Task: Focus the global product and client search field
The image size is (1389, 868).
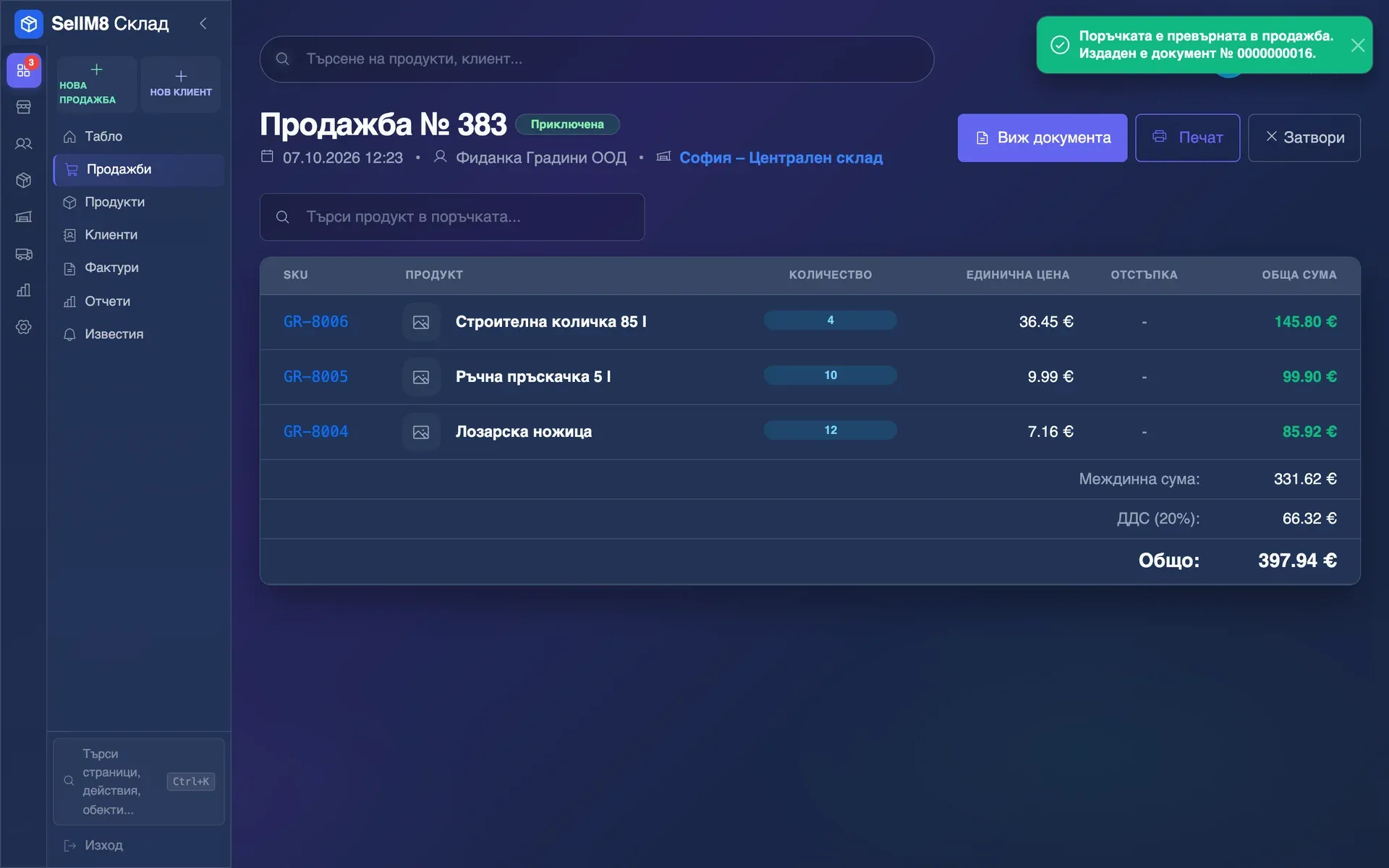Action: [x=597, y=59]
